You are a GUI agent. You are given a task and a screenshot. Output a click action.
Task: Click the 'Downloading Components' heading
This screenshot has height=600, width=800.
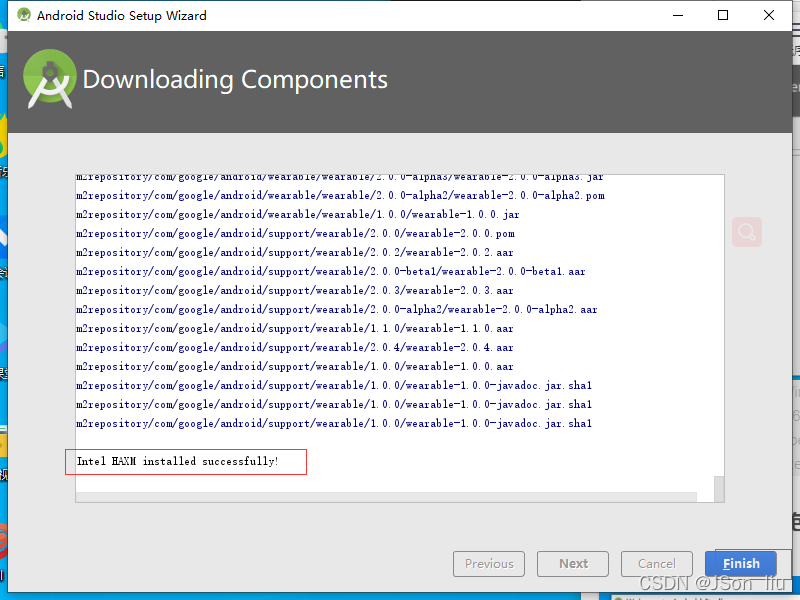pos(235,80)
